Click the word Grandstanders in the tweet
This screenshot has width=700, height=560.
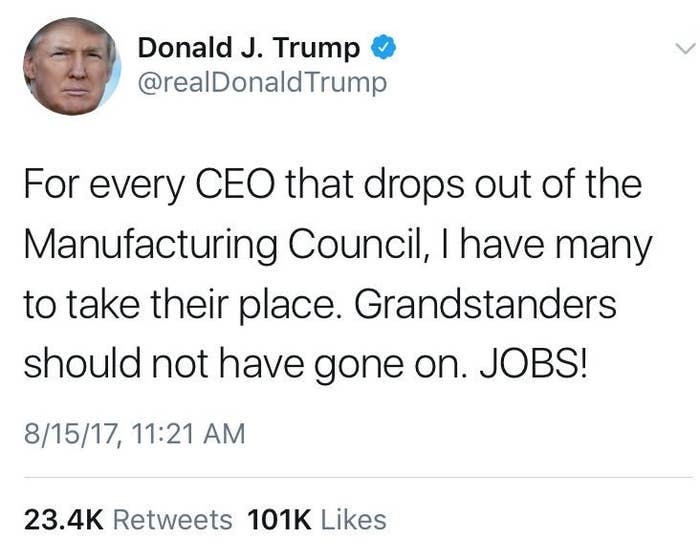pos(485,305)
